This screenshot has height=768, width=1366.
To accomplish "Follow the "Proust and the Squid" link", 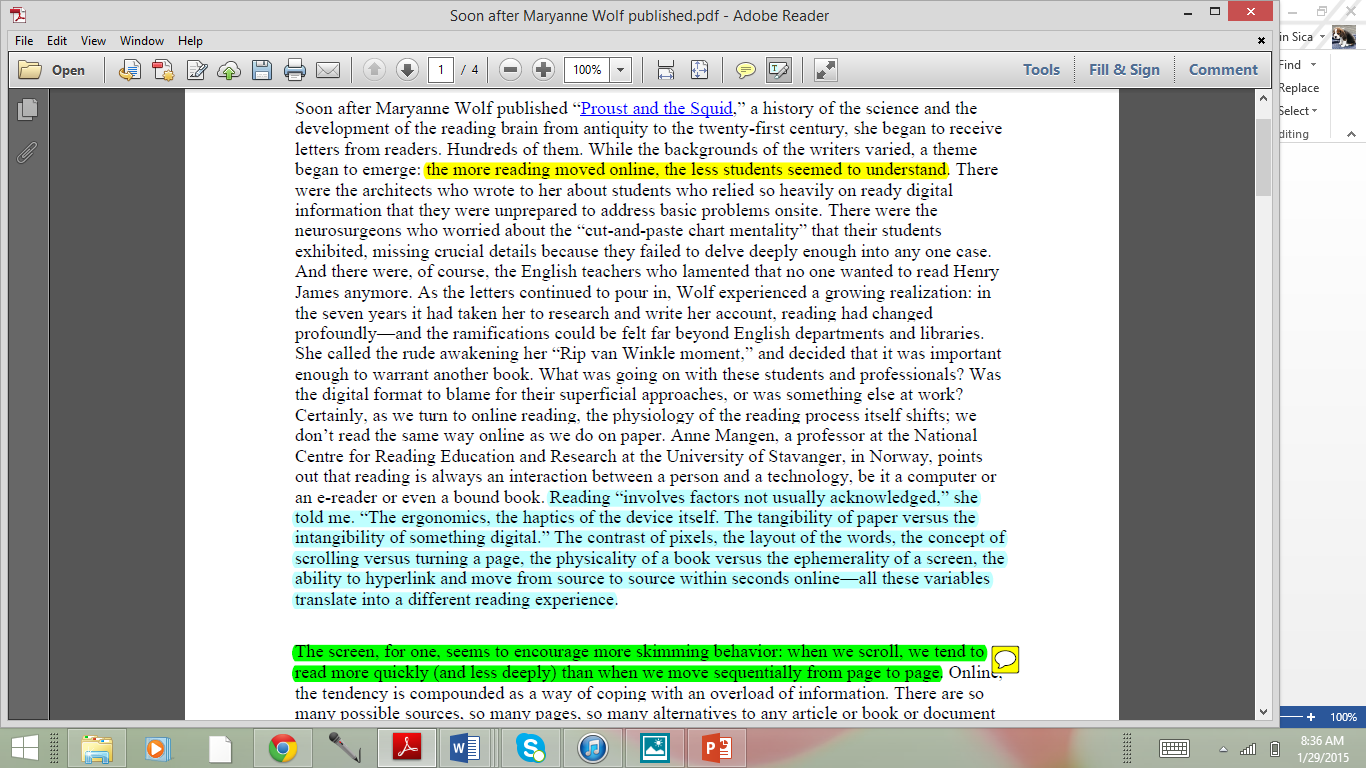I will pos(658,109).
